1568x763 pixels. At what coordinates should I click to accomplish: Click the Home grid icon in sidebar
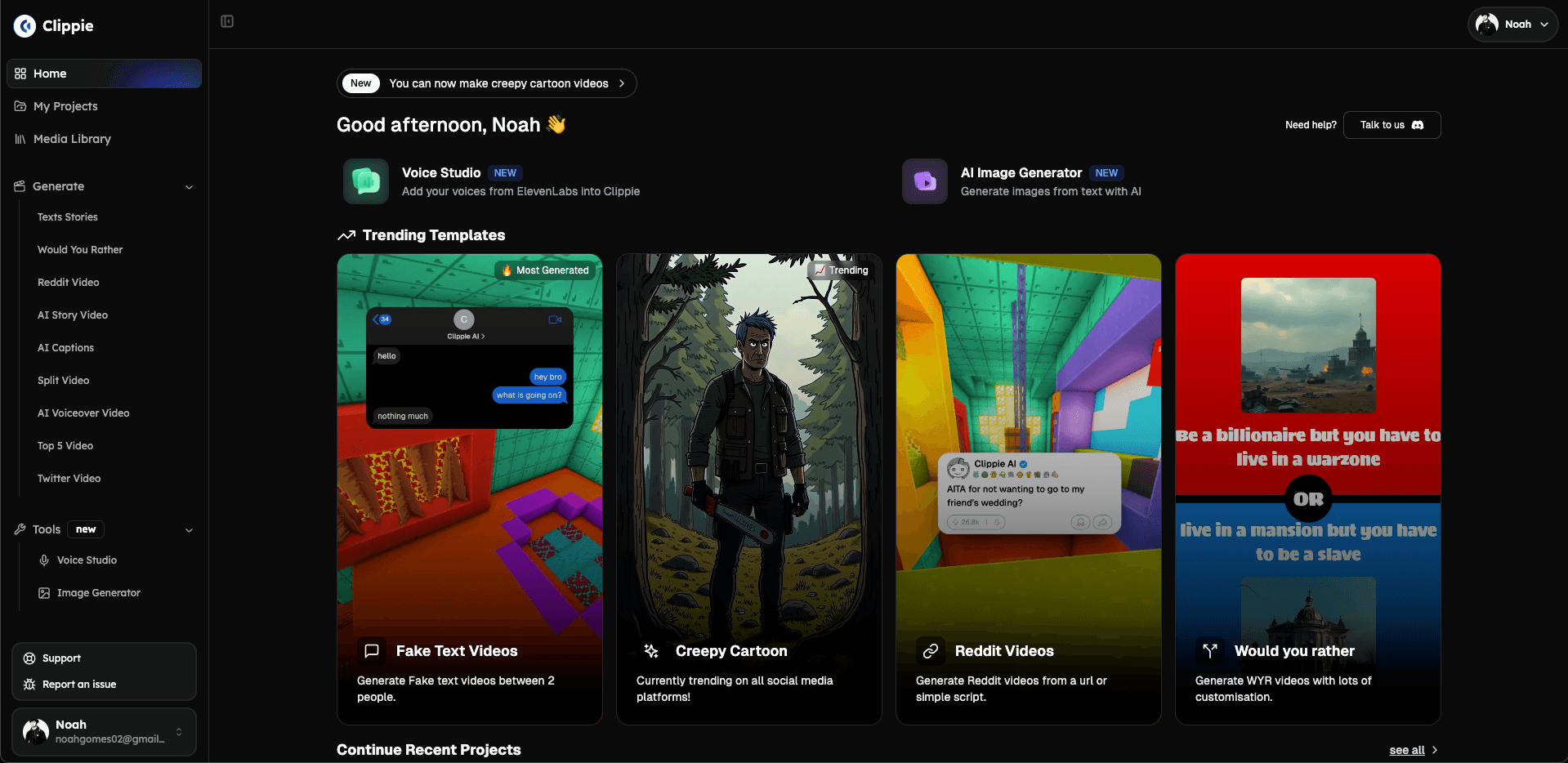[x=20, y=74]
